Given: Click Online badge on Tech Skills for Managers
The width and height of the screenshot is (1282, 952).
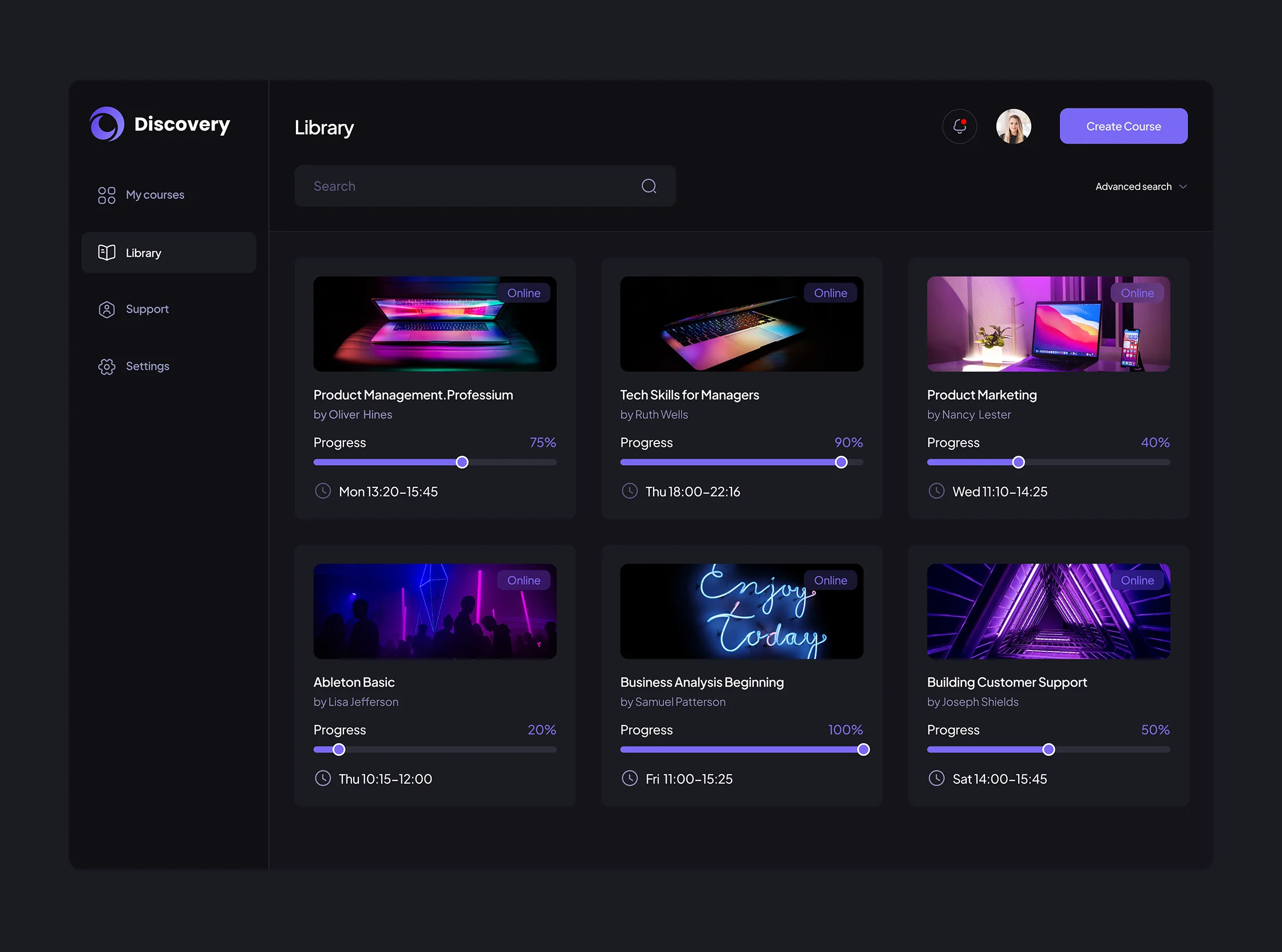Looking at the screenshot, I should pos(830,293).
